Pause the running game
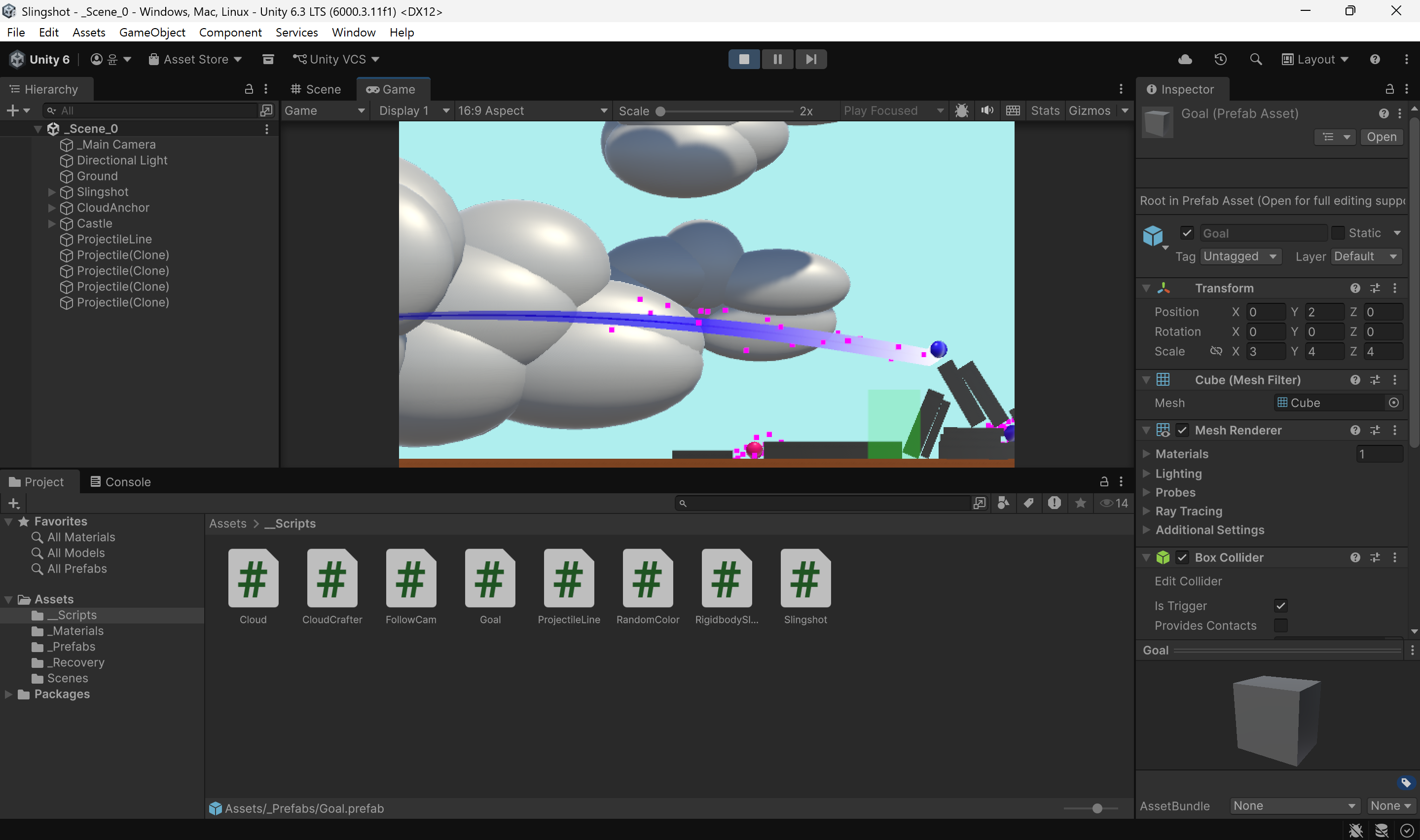This screenshot has width=1420, height=840. pyautogui.click(x=777, y=59)
